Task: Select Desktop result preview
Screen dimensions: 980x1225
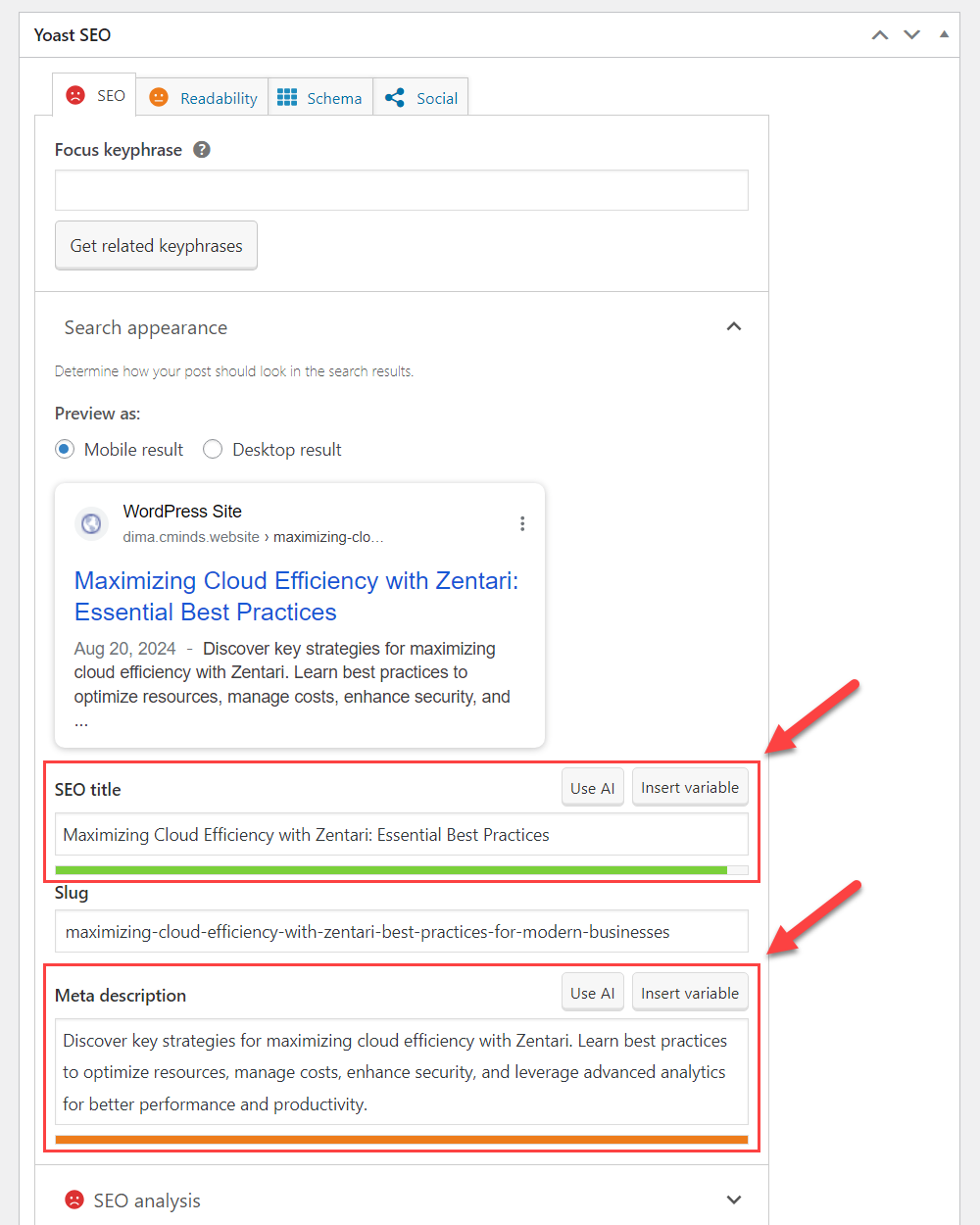Action: tap(213, 449)
